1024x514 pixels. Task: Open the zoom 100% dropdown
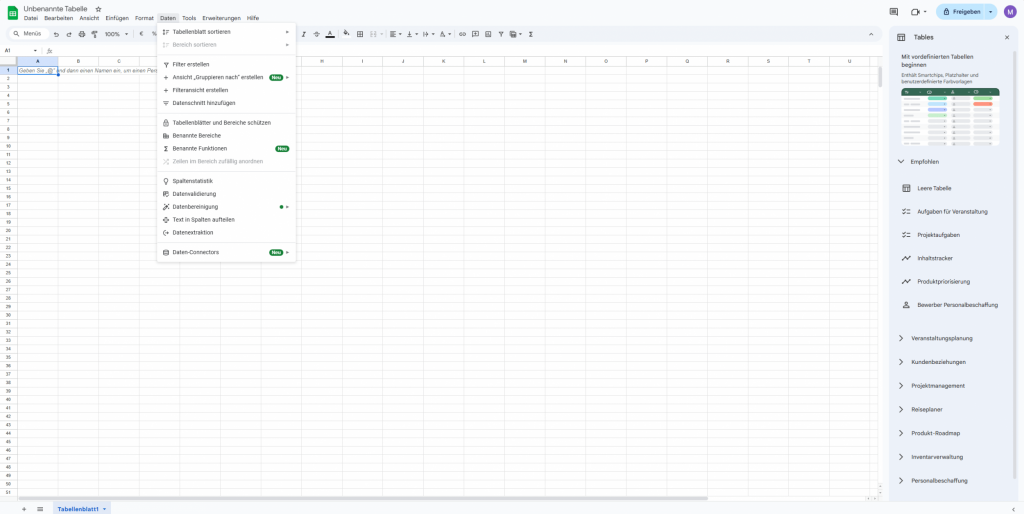[x=116, y=34]
